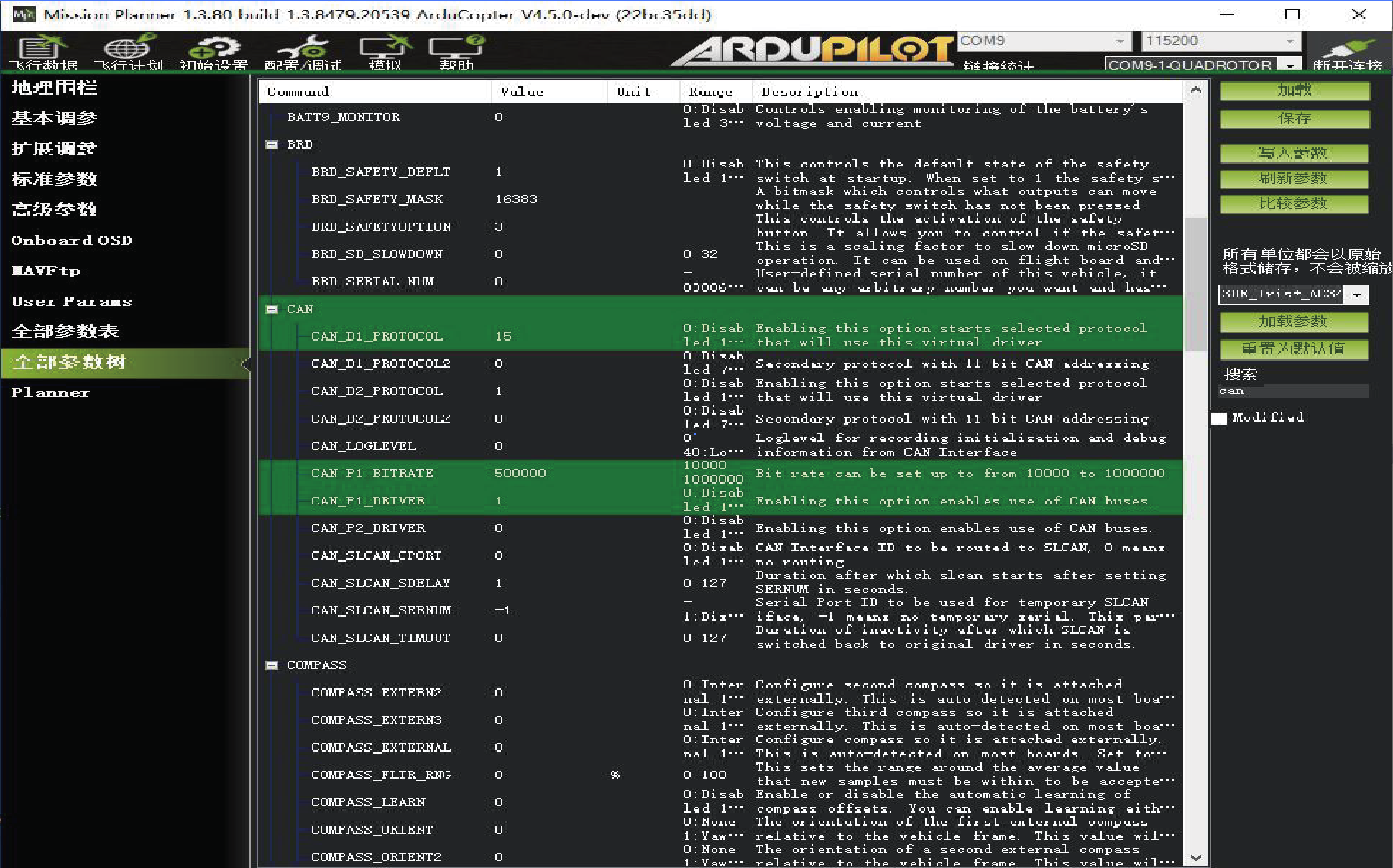The width and height of the screenshot is (1393, 868).
Task: Toggle the Modified checkbox
Action: (x=1219, y=418)
